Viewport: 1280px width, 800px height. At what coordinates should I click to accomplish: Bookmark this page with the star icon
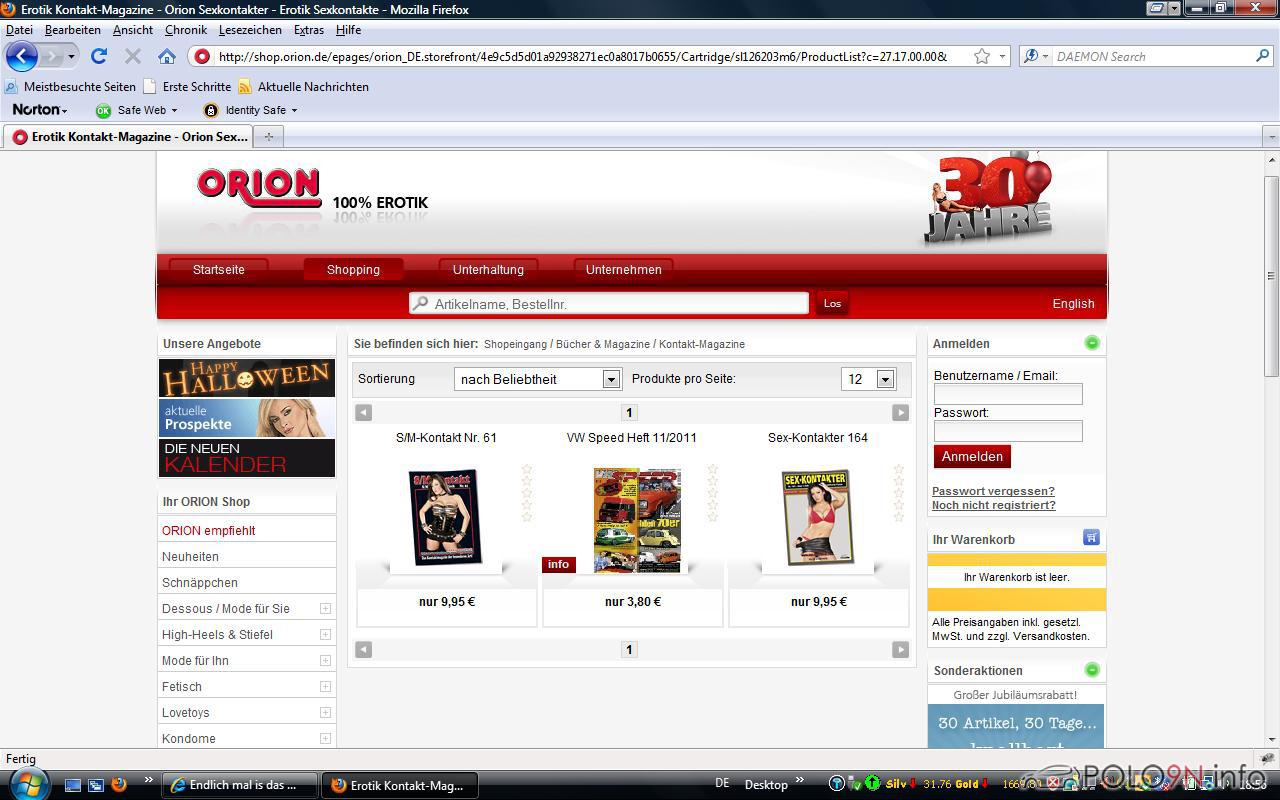click(982, 56)
